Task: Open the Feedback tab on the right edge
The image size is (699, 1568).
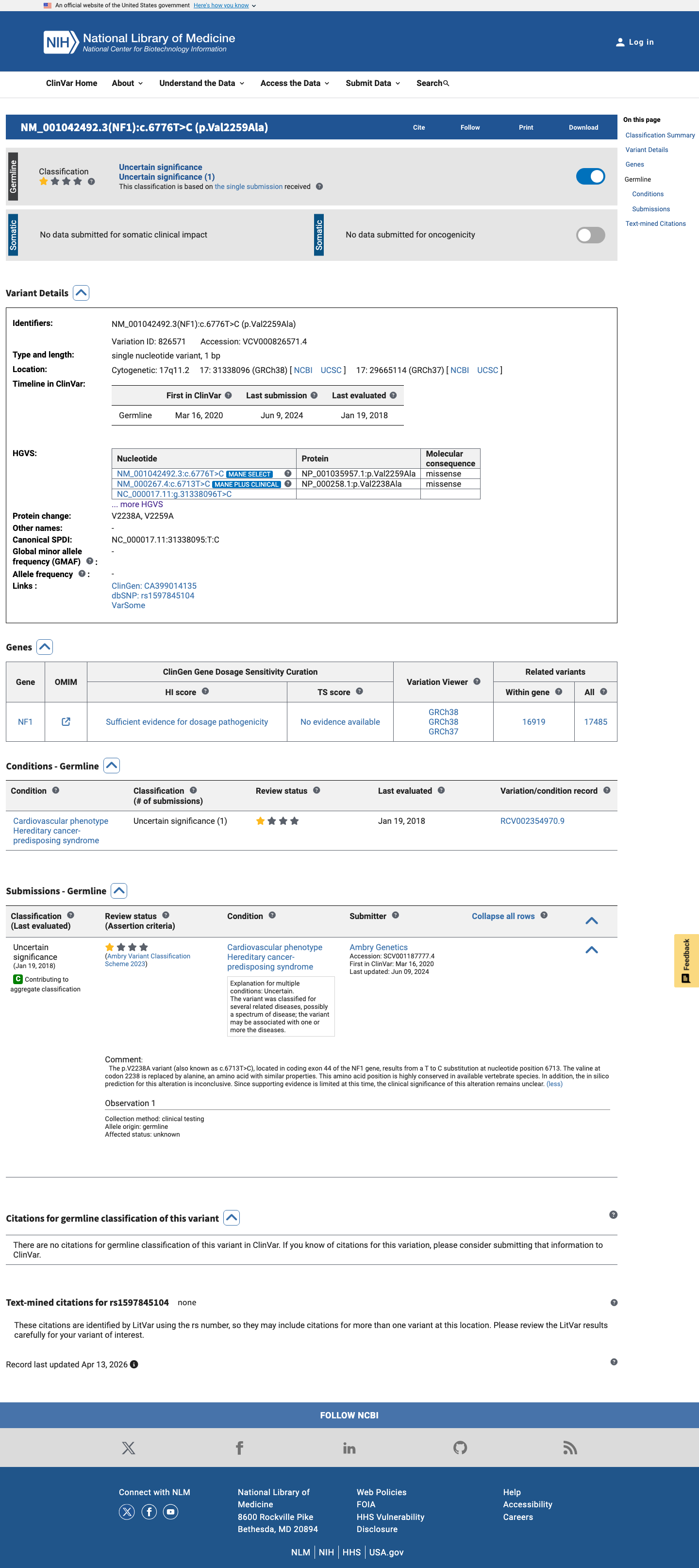Action: (x=686, y=960)
